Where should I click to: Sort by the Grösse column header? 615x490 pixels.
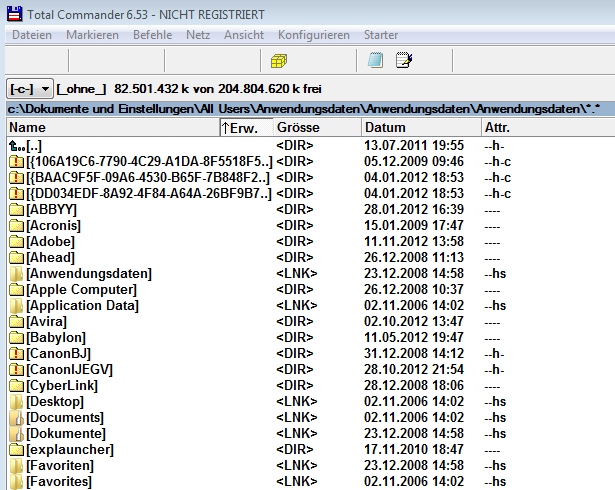coord(317,128)
